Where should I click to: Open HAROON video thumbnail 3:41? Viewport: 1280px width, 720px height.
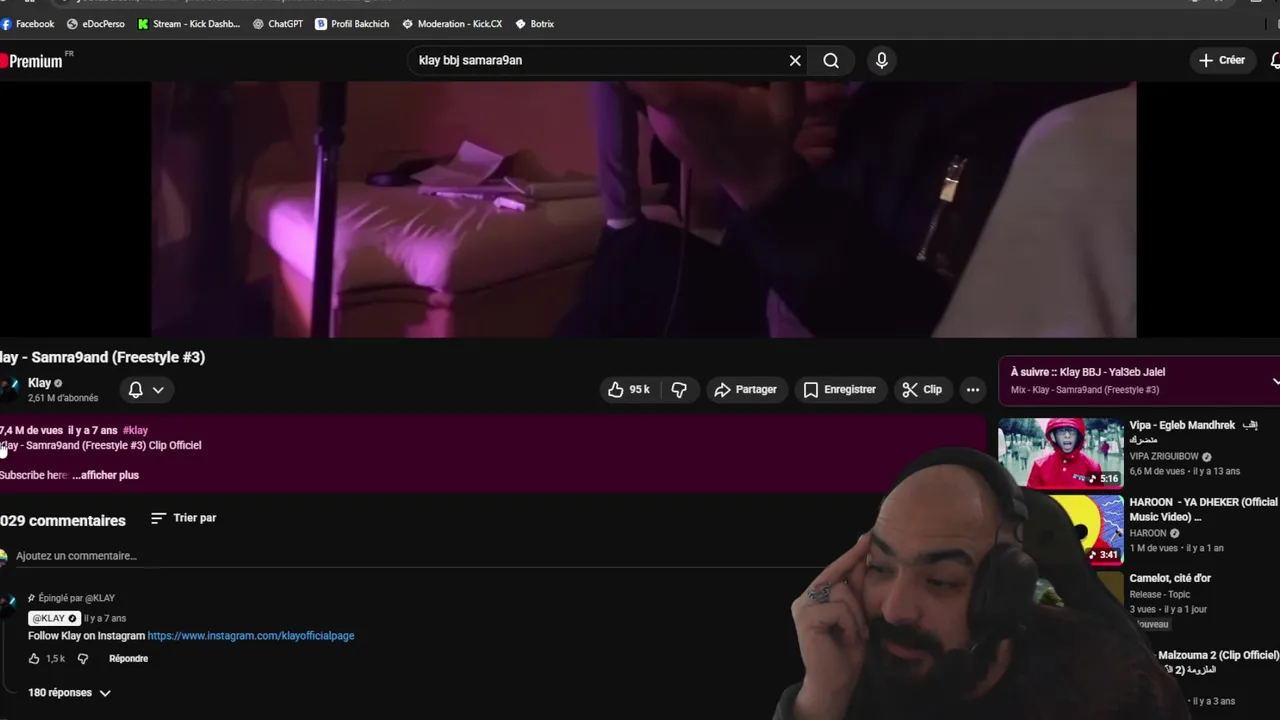pyautogui.click(x=1061, y=529)
